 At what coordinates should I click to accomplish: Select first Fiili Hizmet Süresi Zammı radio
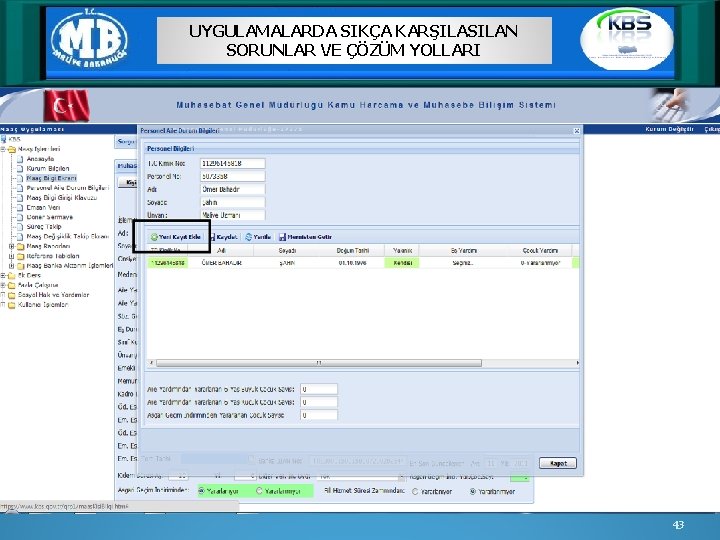coord(415,491)
